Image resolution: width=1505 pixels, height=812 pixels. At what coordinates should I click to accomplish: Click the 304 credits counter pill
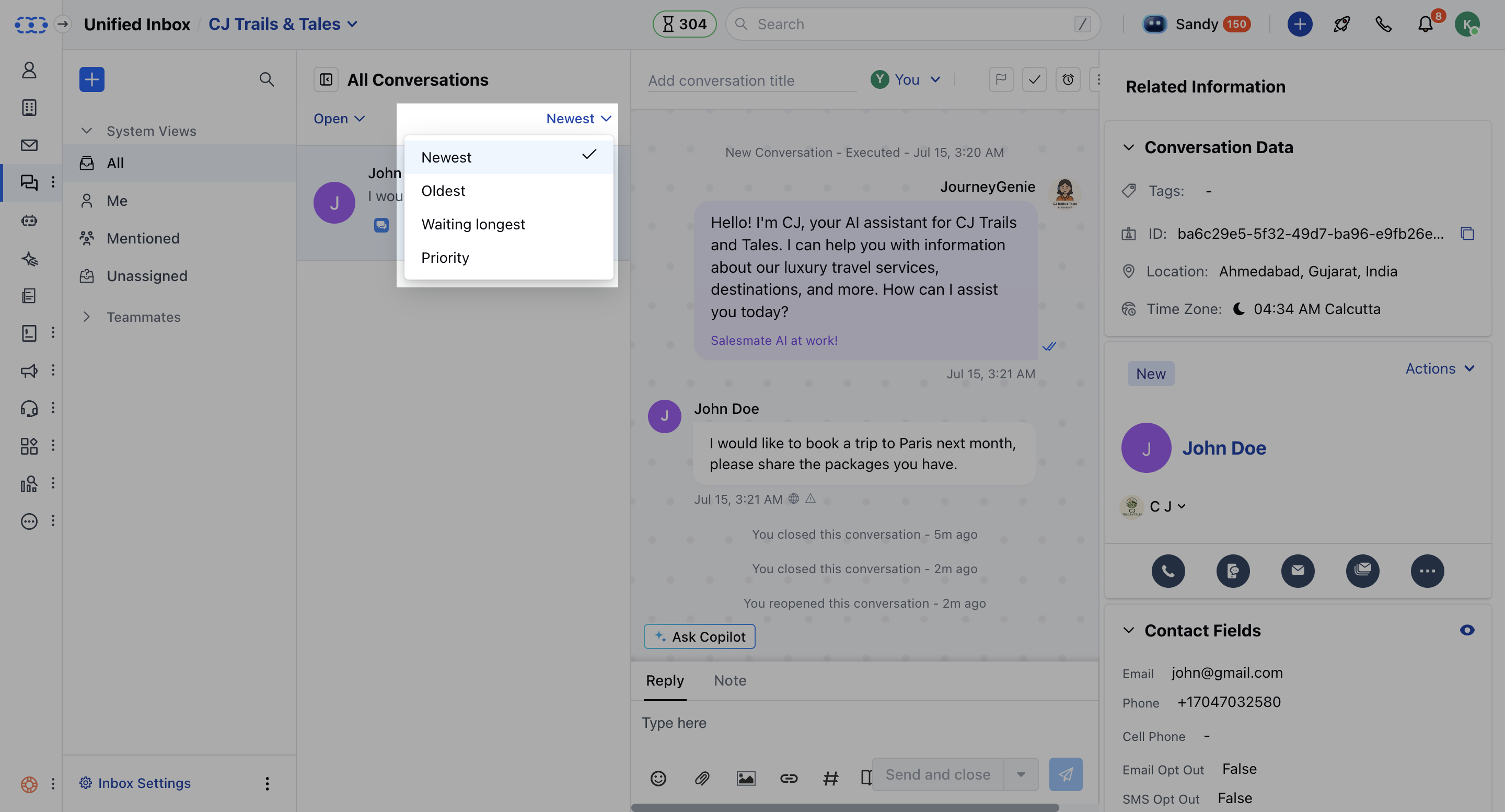[684, 24]
